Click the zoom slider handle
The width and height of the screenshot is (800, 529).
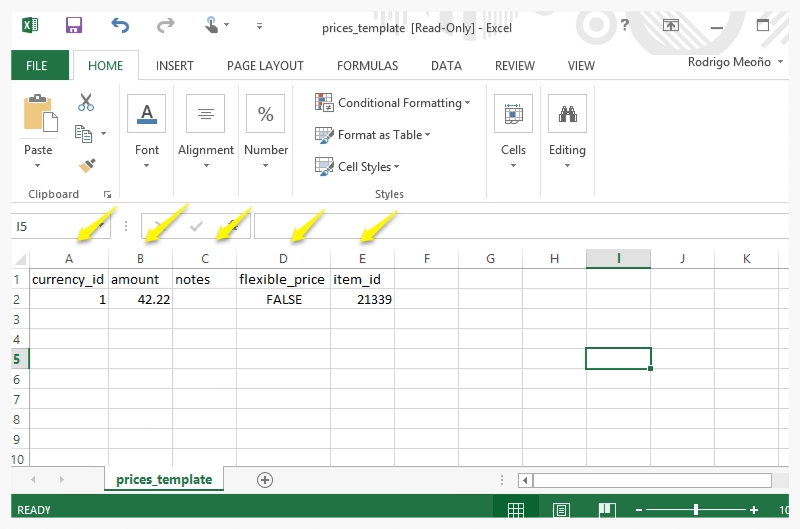click(x=695, y=509)
